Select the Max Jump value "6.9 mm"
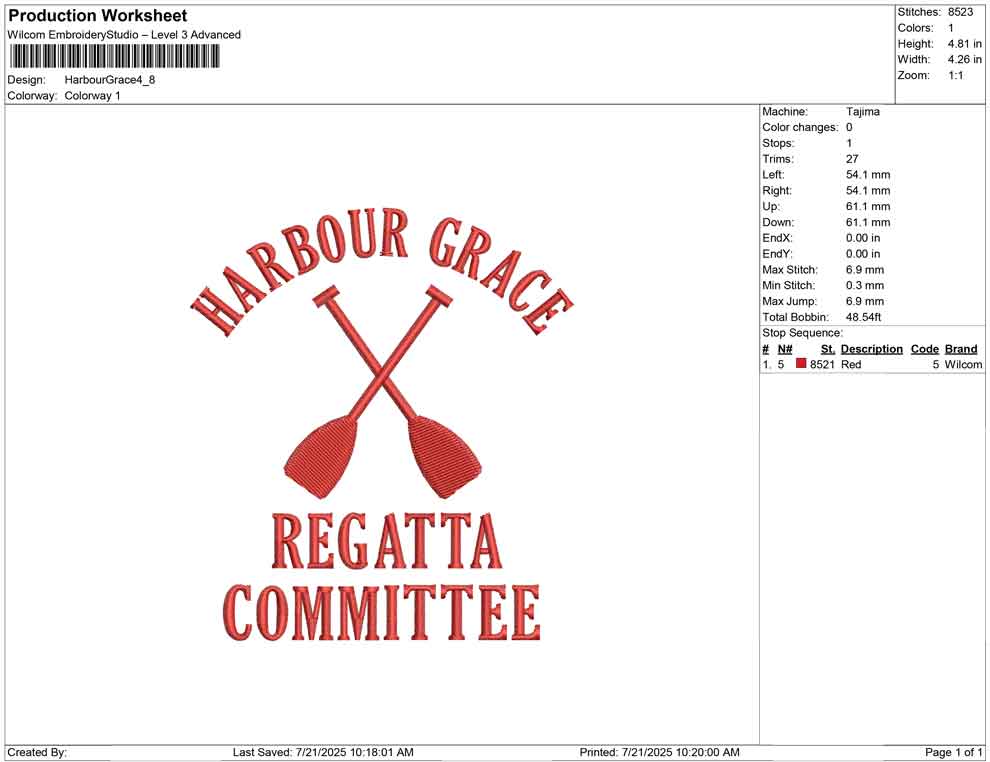990x762 pixels. point(865,301)
